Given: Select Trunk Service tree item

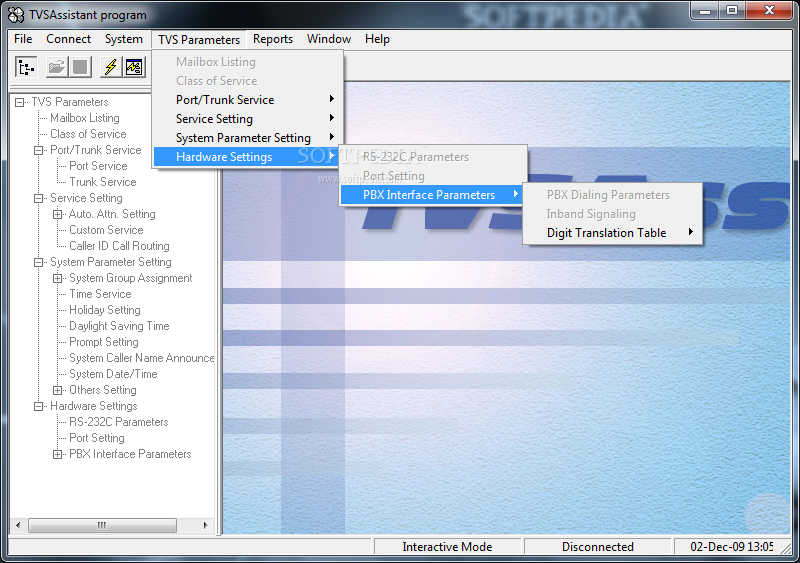Looking at the screenshot, I should [103, 182].
